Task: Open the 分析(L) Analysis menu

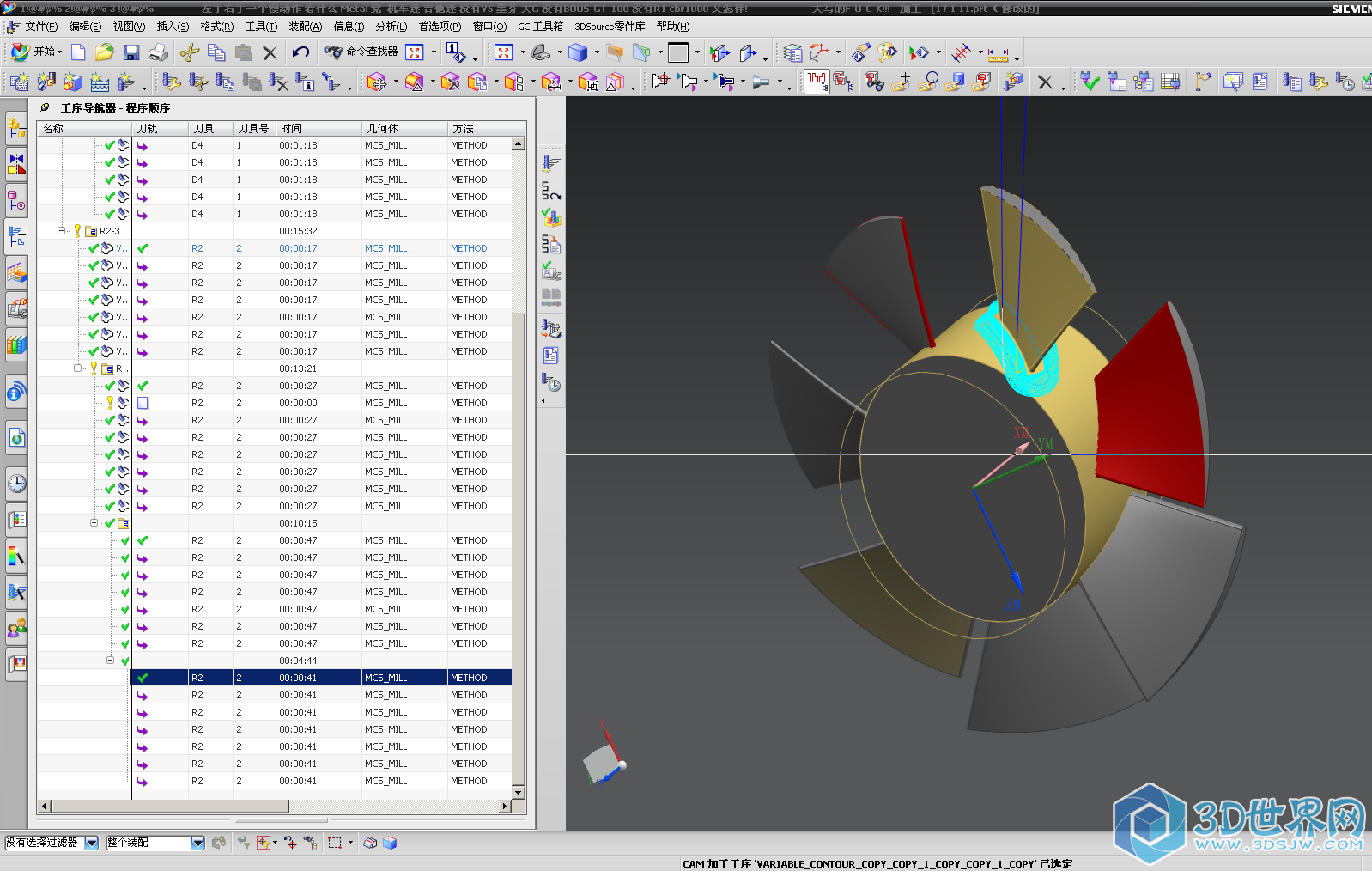Action: tap(392, 27)
